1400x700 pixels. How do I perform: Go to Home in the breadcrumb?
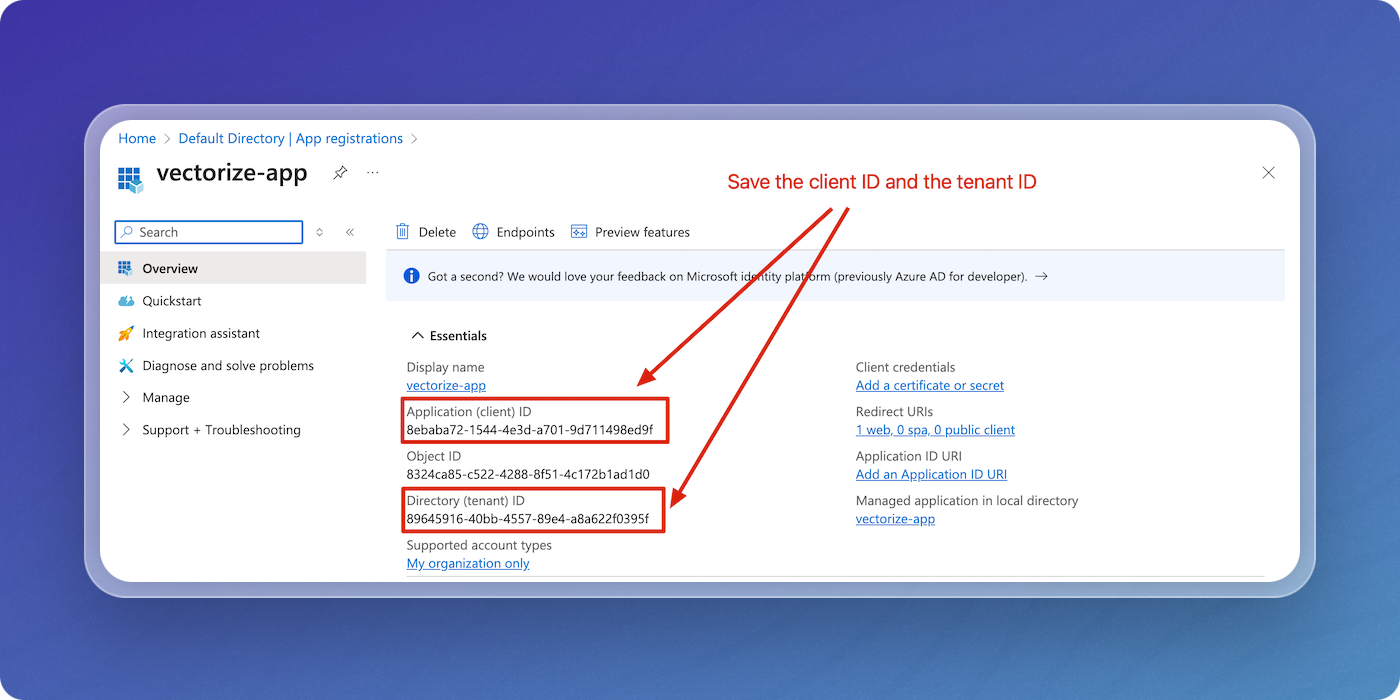point(137,139)
